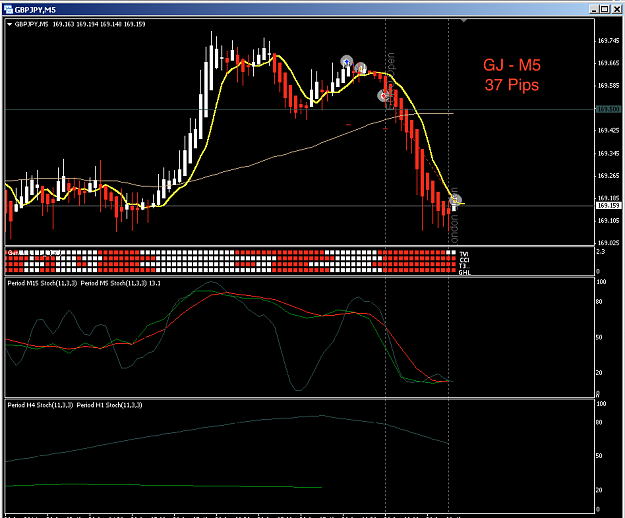Click the GHL indicator row label

(464, 273)
